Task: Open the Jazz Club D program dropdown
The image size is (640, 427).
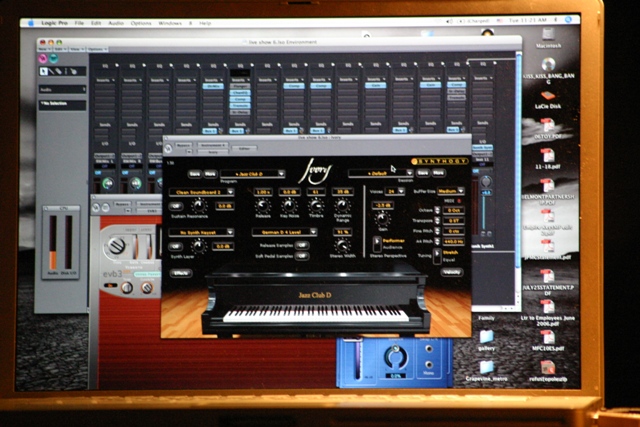Action: pyautogui.click(x=254, y=173)
